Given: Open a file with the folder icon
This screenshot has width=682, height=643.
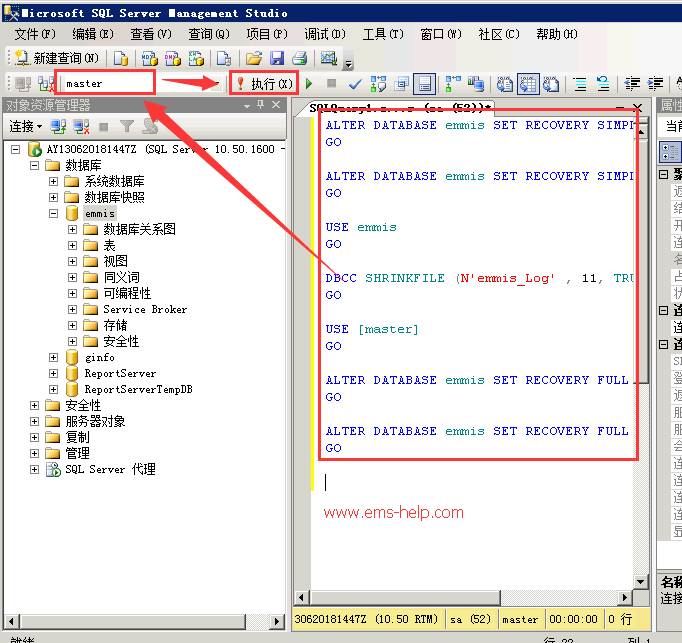Looking at the screenshot, I should tap(254, 58).
